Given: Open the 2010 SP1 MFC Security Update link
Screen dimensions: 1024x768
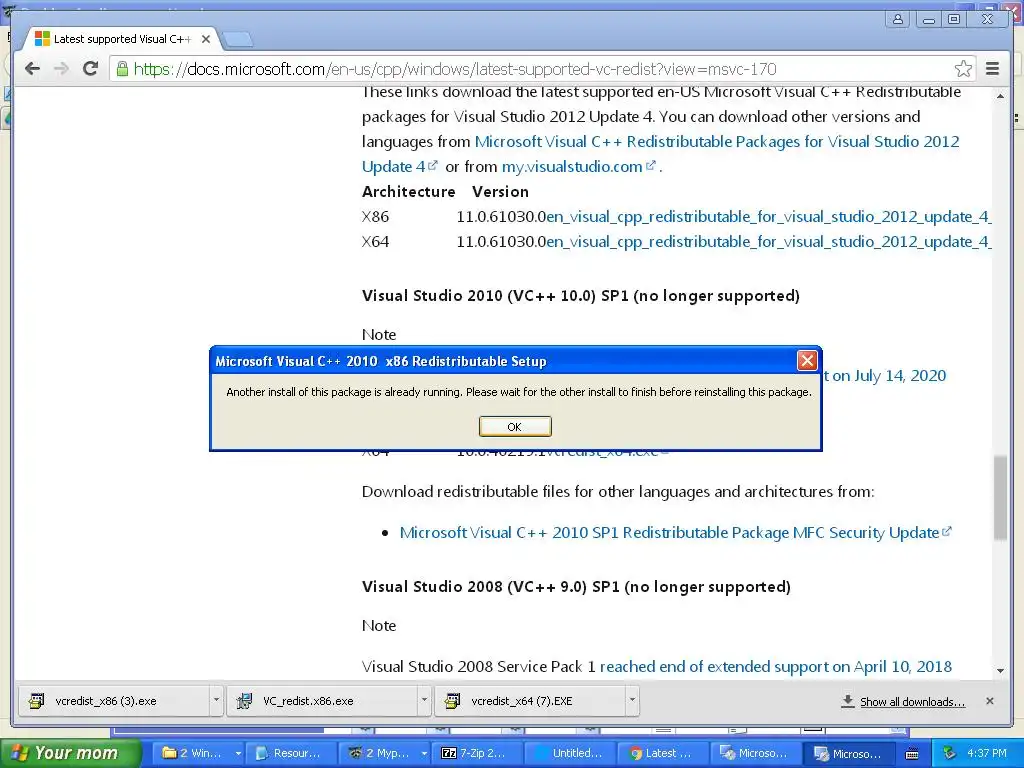Looking at the screenshot, I should 676,533.
